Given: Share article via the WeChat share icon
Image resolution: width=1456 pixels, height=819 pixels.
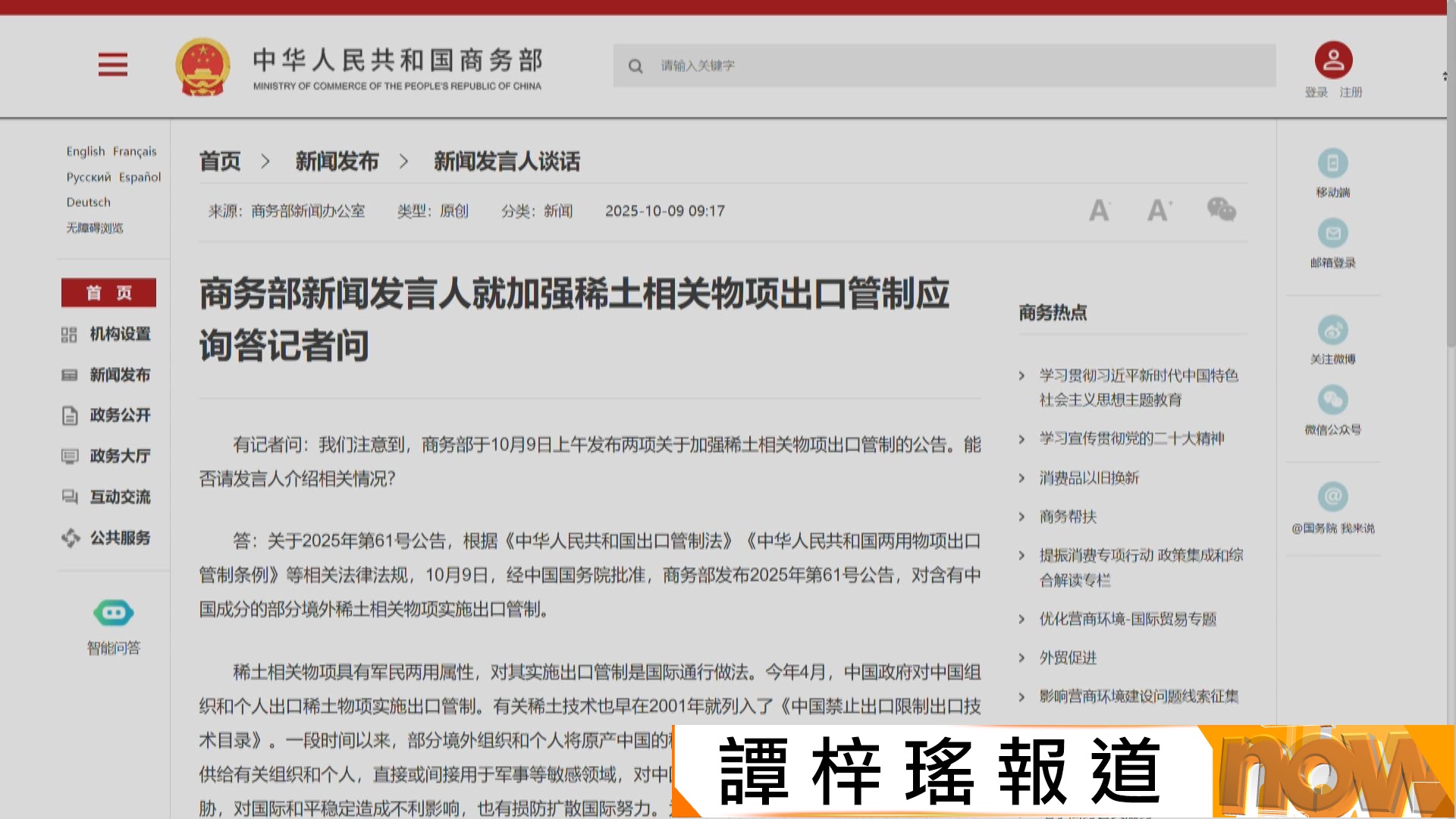Looking at the screenshot, I should click(x=1220, y=211).
